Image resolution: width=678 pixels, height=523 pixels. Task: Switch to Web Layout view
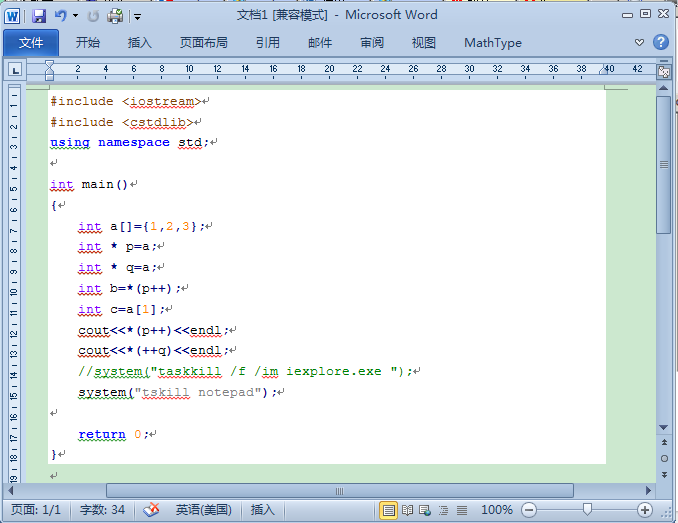(425, 510)
